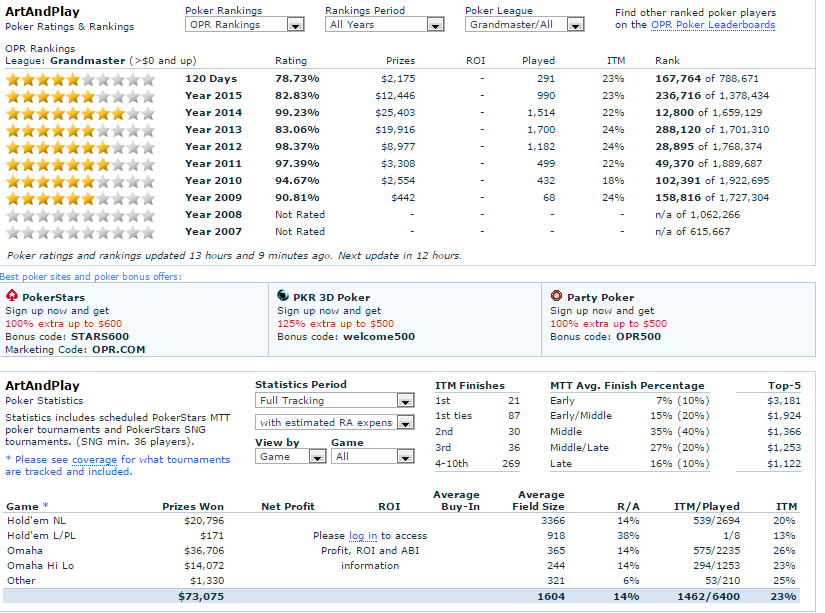The width and height of the screenshot is (825, 613).
Task: Click the 99.23% rating value
Action: click(x=297, y=113)
